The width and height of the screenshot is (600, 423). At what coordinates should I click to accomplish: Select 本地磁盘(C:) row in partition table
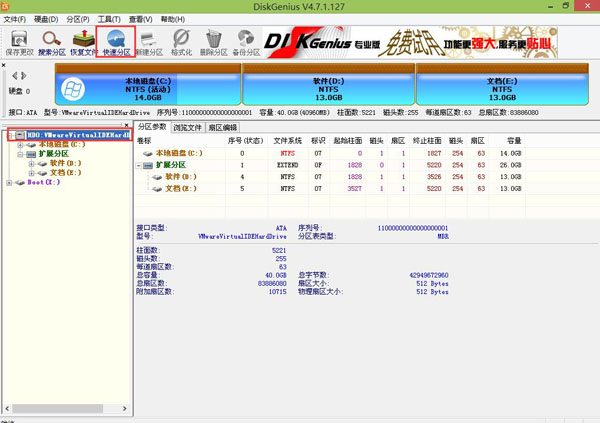[180, 153]
